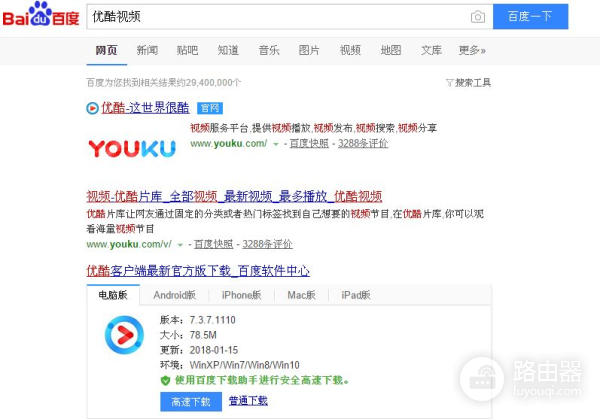Open the 文库 tab

[431, 50]
